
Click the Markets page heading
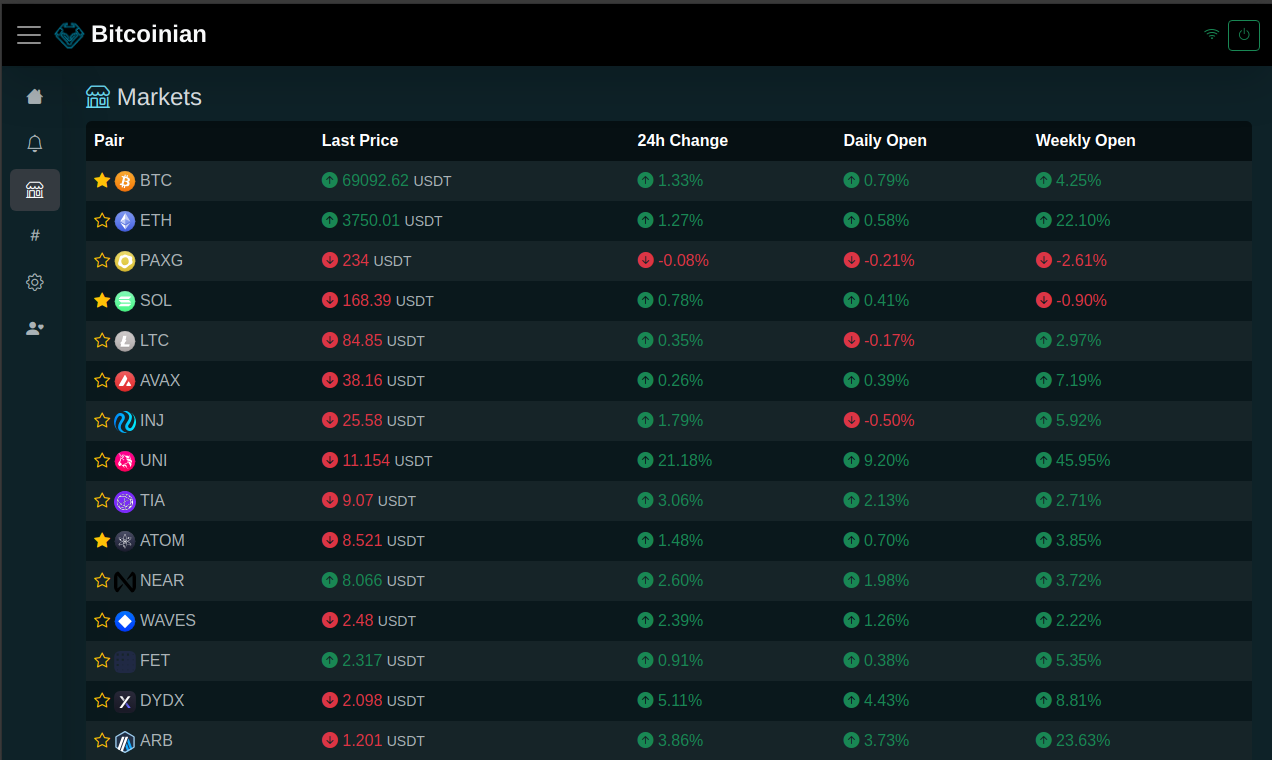(159, 97)
